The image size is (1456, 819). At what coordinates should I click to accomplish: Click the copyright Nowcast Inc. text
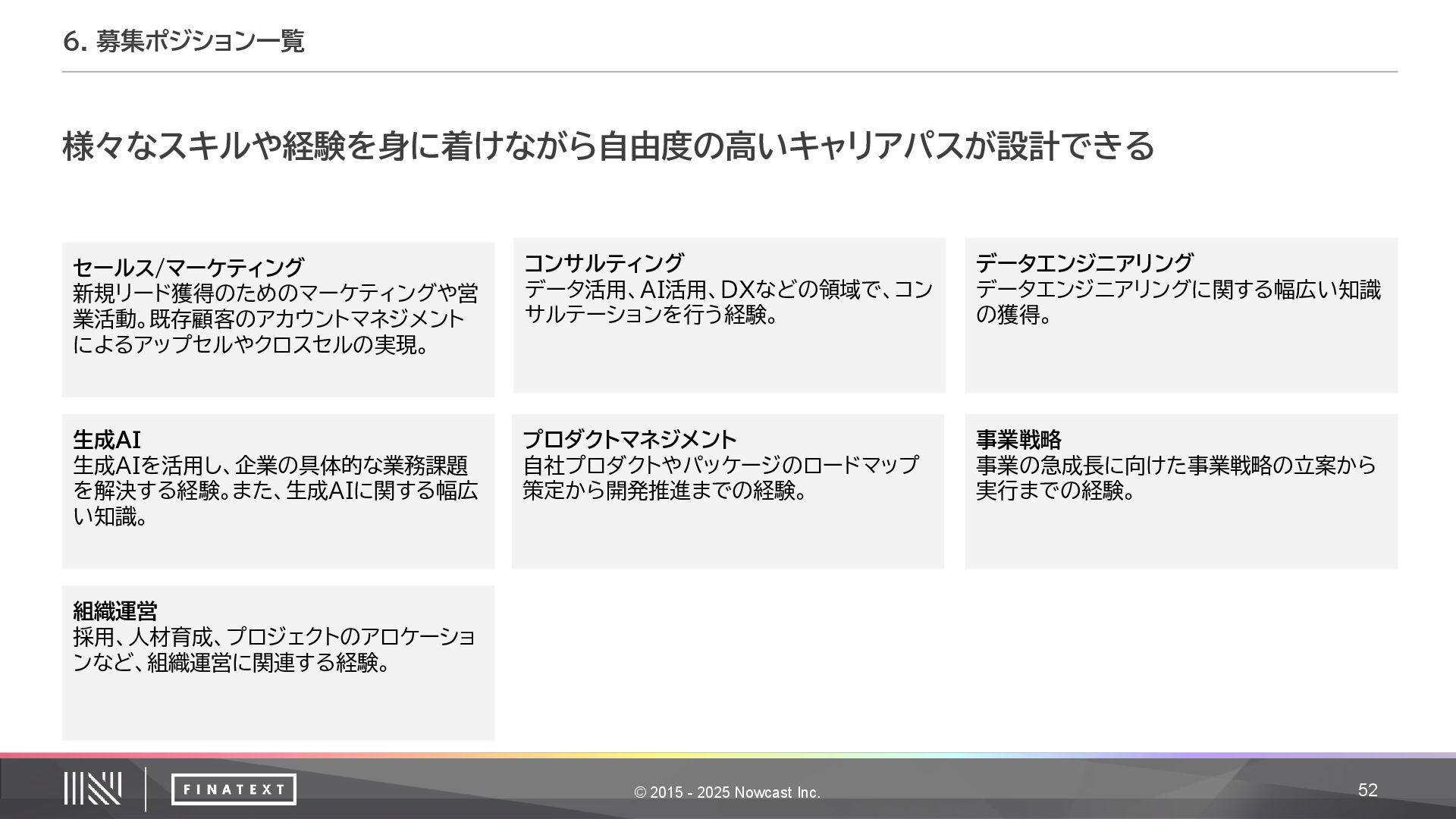click(x=727, y=792)
